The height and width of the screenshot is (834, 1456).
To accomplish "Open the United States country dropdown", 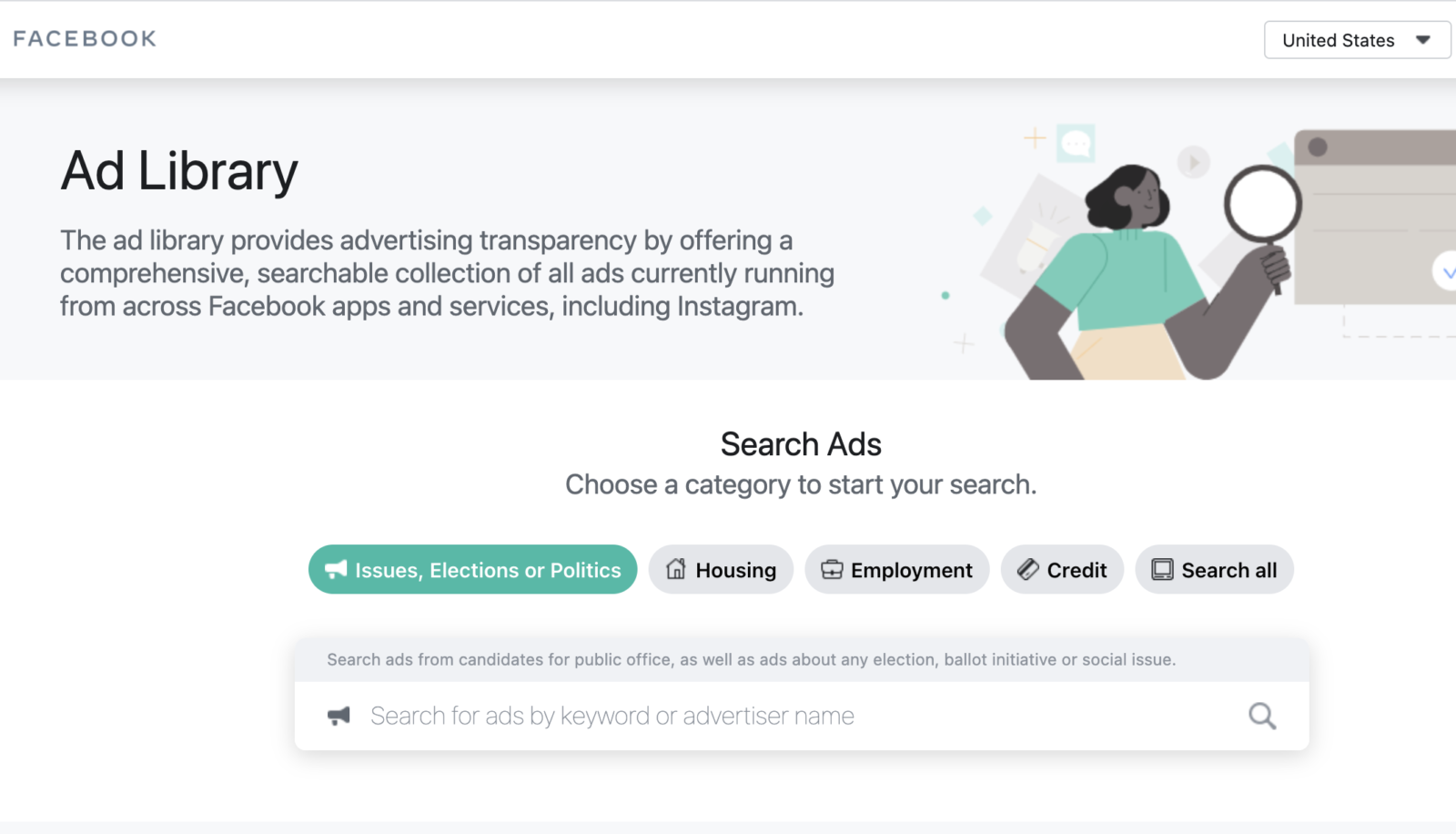I will point(1356,39).
